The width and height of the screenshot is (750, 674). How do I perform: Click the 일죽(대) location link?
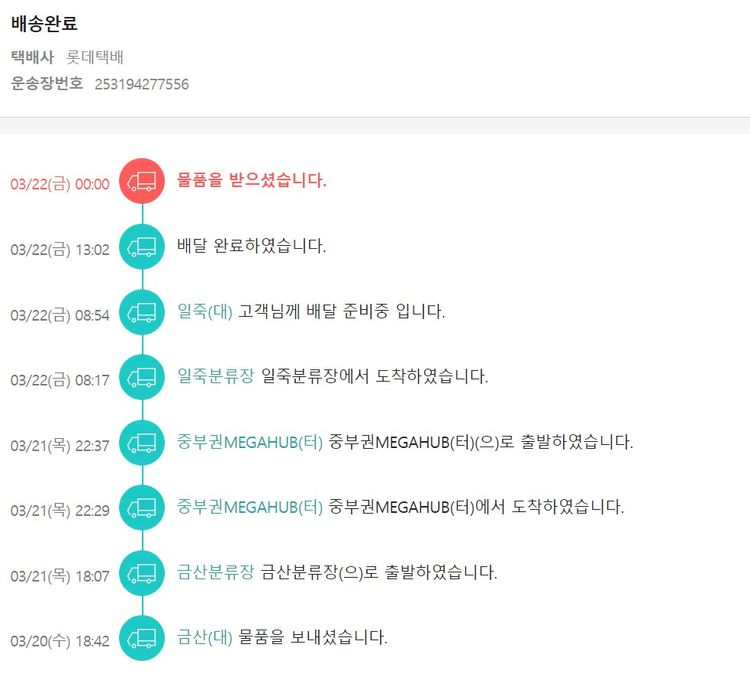tap(205, 311)
